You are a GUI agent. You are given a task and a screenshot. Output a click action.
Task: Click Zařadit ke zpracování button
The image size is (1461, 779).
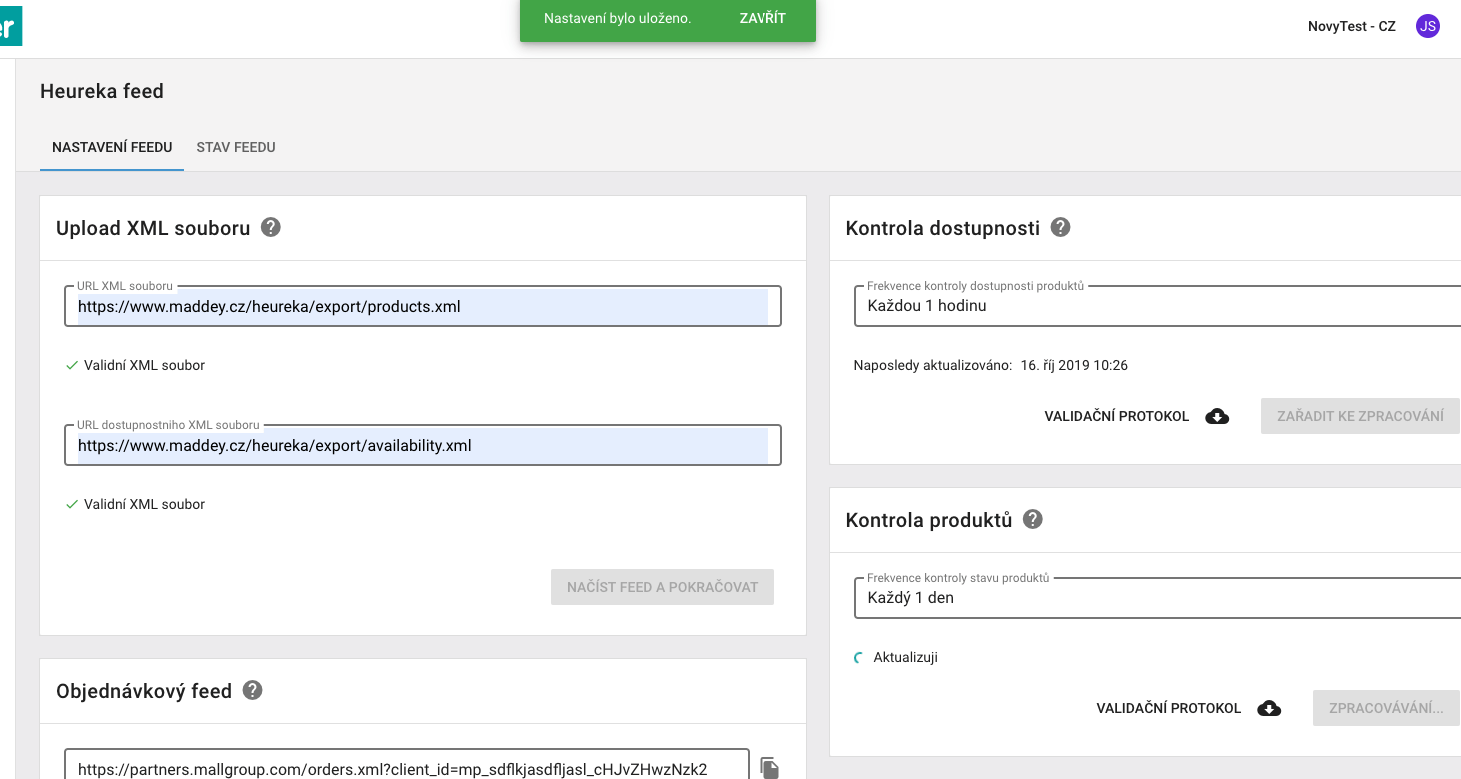pos(1360,416)
